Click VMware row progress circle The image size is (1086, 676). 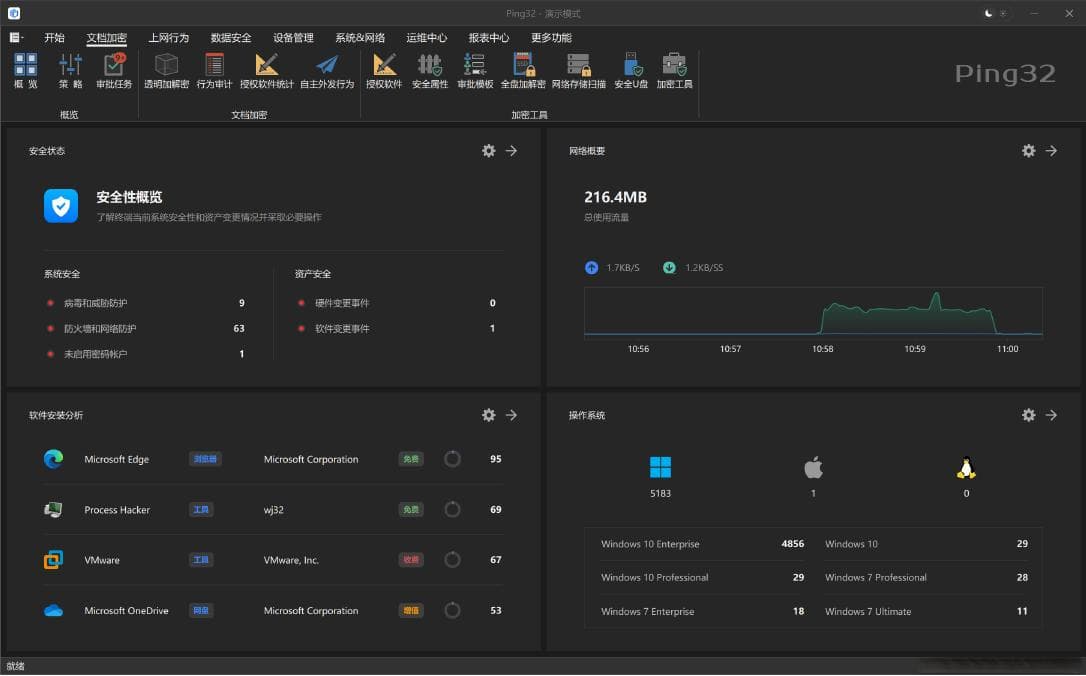[452, 560]
